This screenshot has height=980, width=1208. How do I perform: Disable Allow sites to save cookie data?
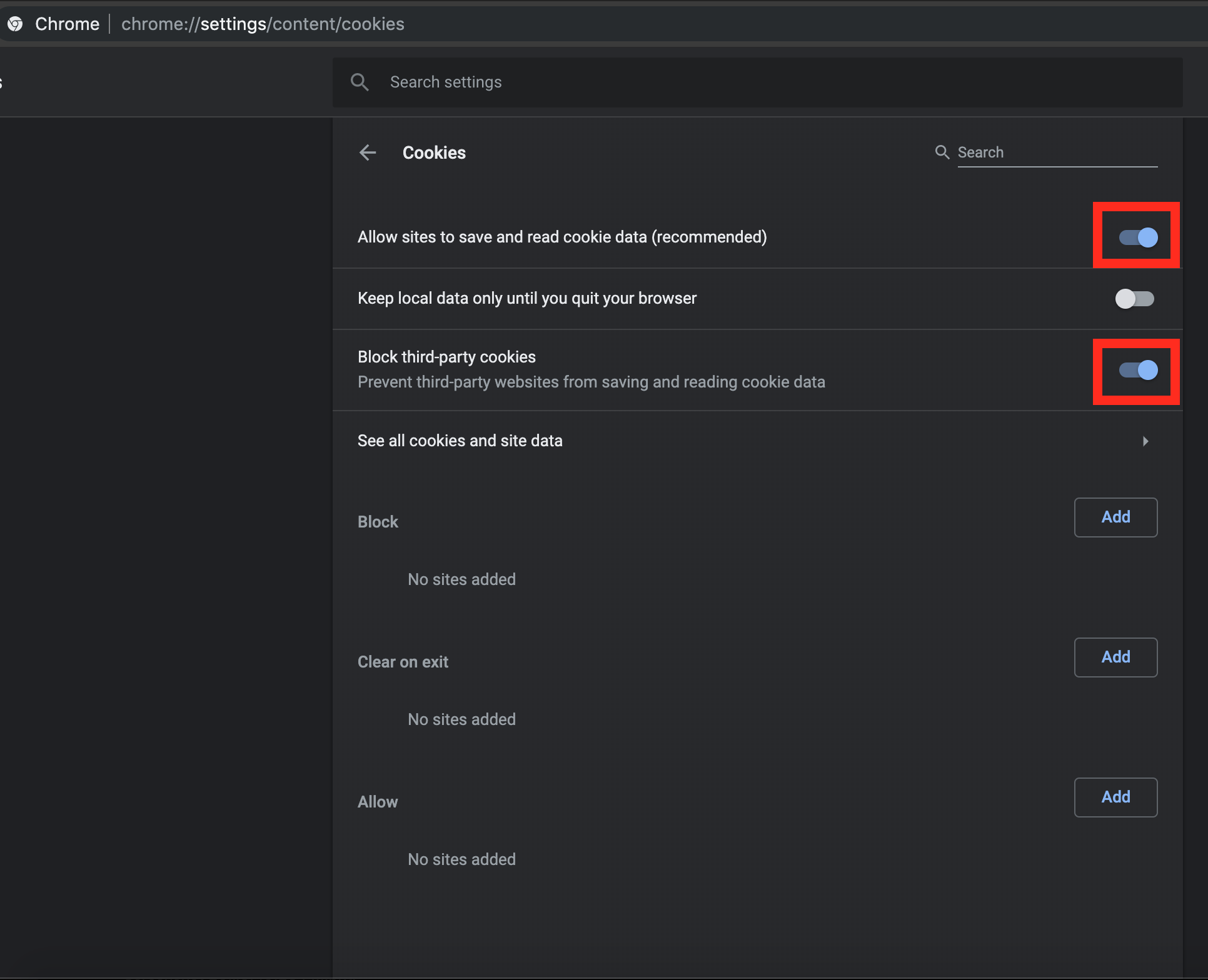pos(1138,237)
